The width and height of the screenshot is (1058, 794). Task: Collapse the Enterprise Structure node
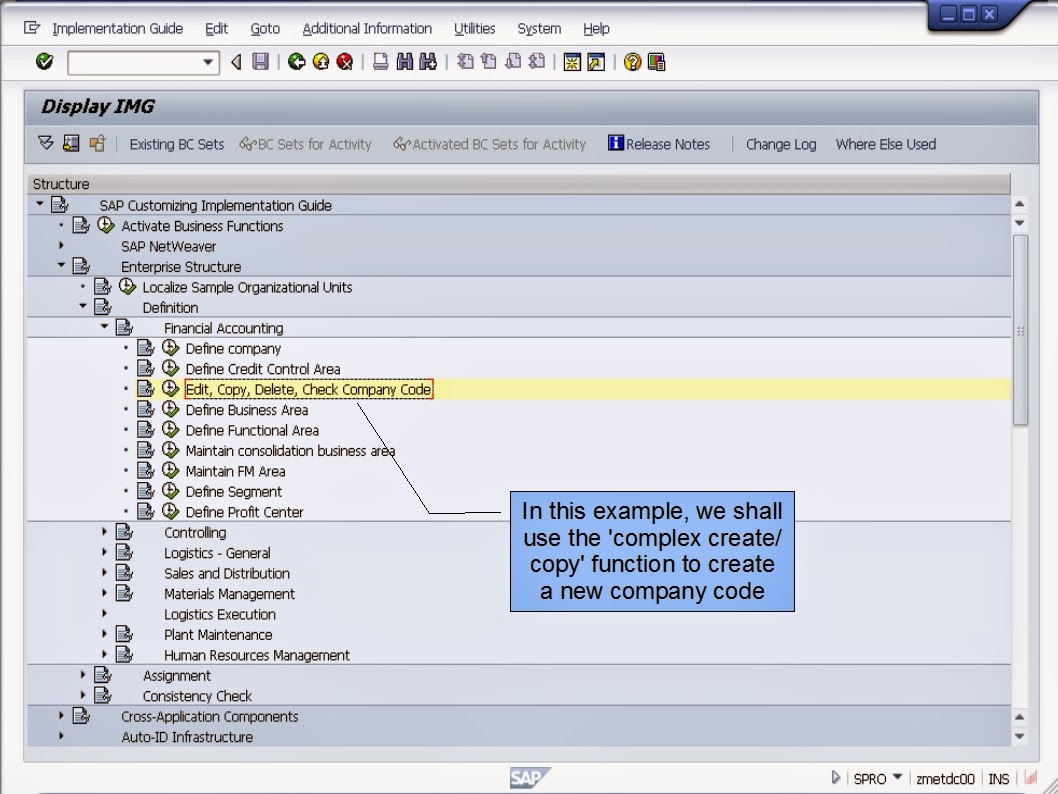(x=61, y=265)
